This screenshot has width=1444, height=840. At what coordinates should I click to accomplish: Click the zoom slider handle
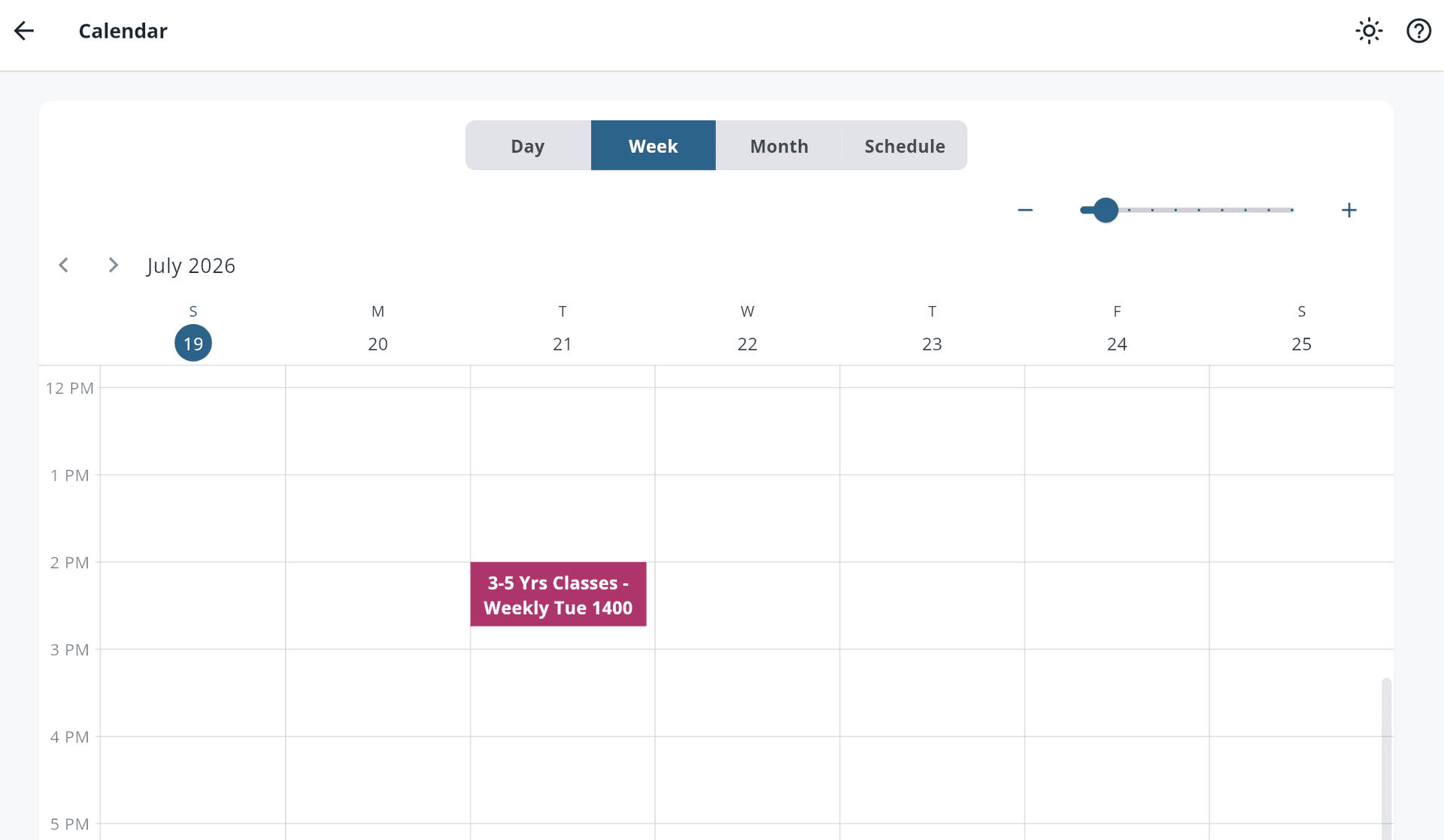click(x=1106, y=210)
